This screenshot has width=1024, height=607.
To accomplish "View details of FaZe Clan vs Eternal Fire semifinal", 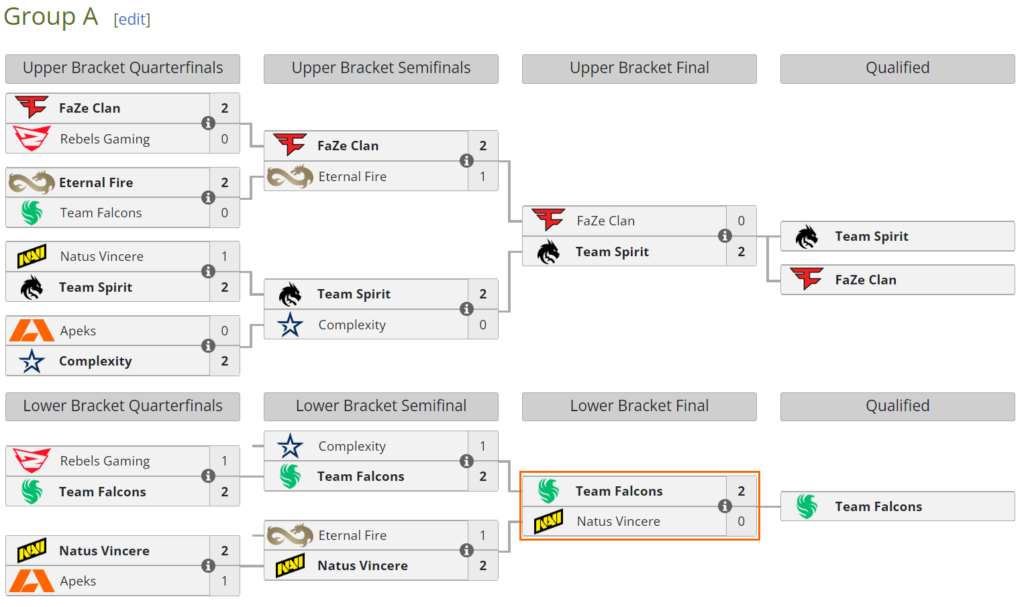I will (x=466, y=161).
